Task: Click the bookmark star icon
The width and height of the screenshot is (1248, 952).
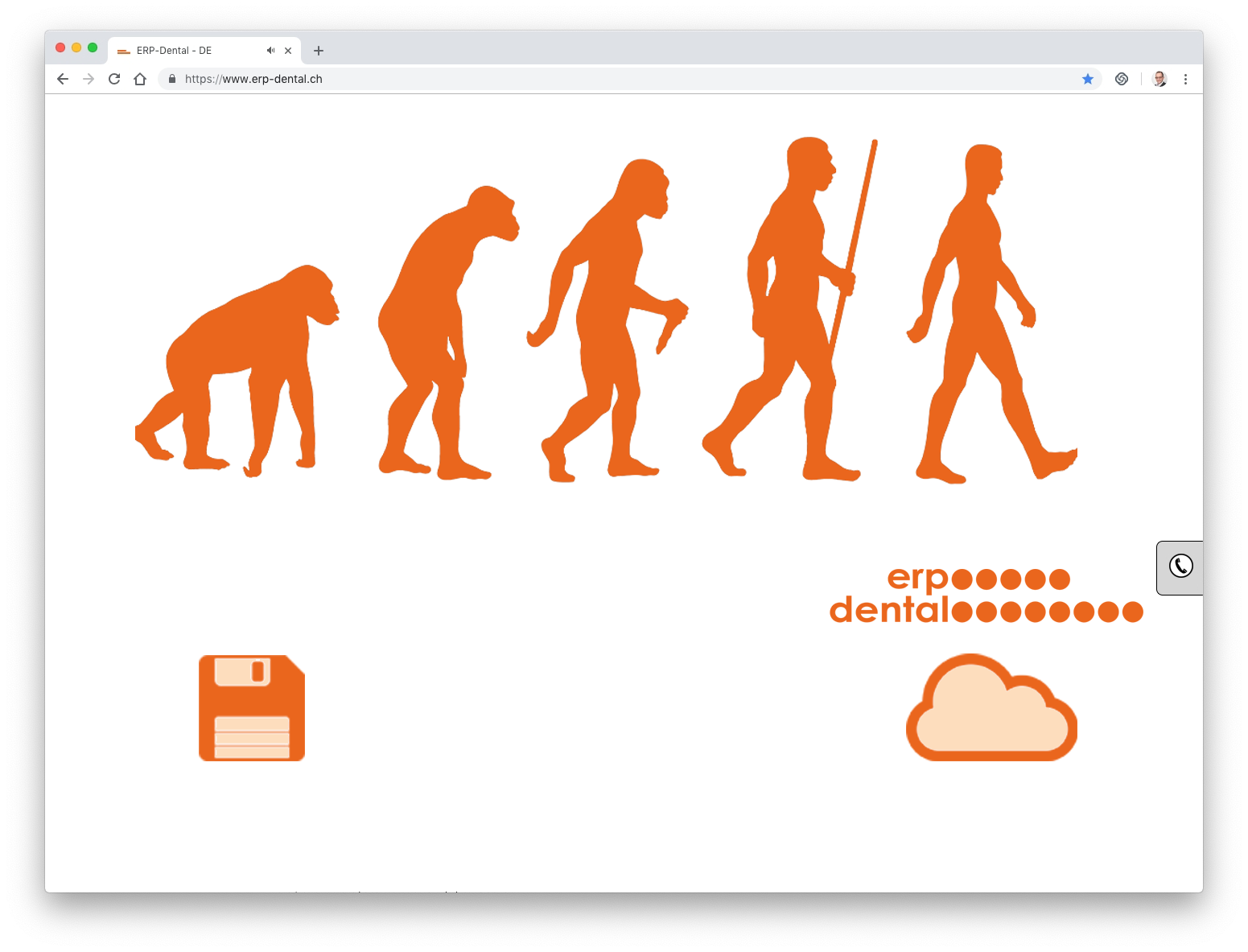Action: (1088, 79)
